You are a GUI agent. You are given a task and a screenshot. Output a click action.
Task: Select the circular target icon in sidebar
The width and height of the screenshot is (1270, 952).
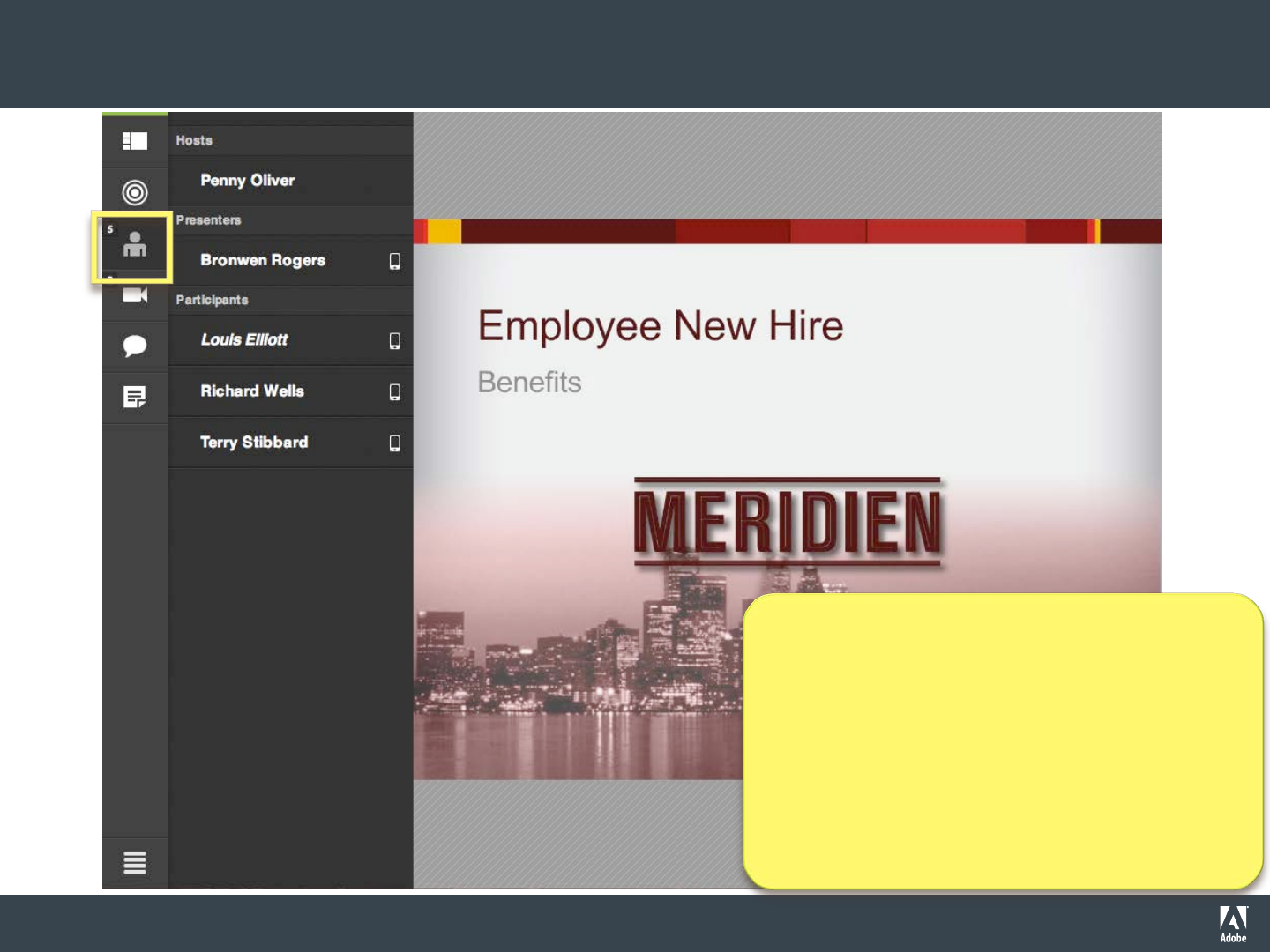(x=135, y=192)
